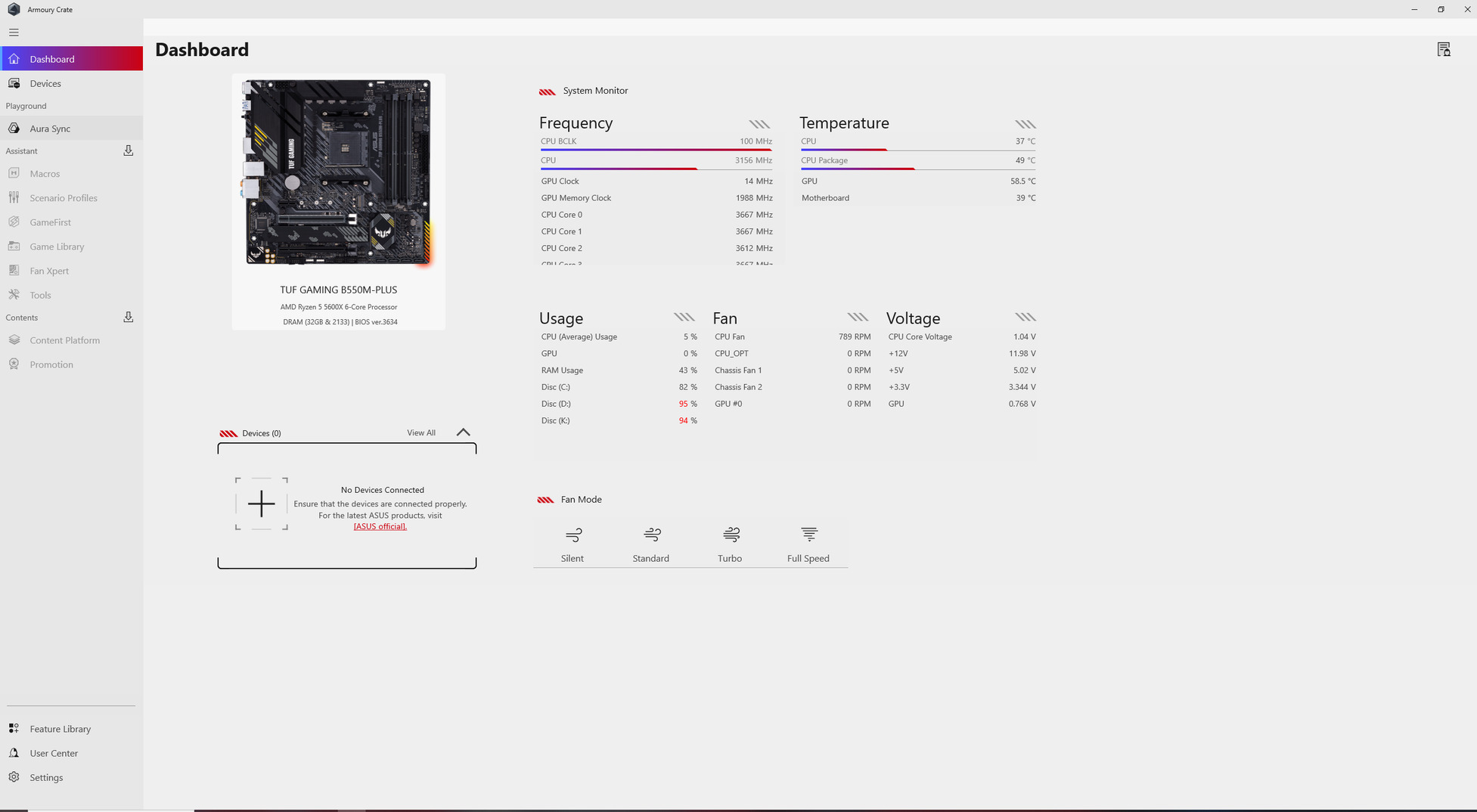1477x812 pixels.
Task: Open the hamburger navigation menu
Action: [14, 33]
